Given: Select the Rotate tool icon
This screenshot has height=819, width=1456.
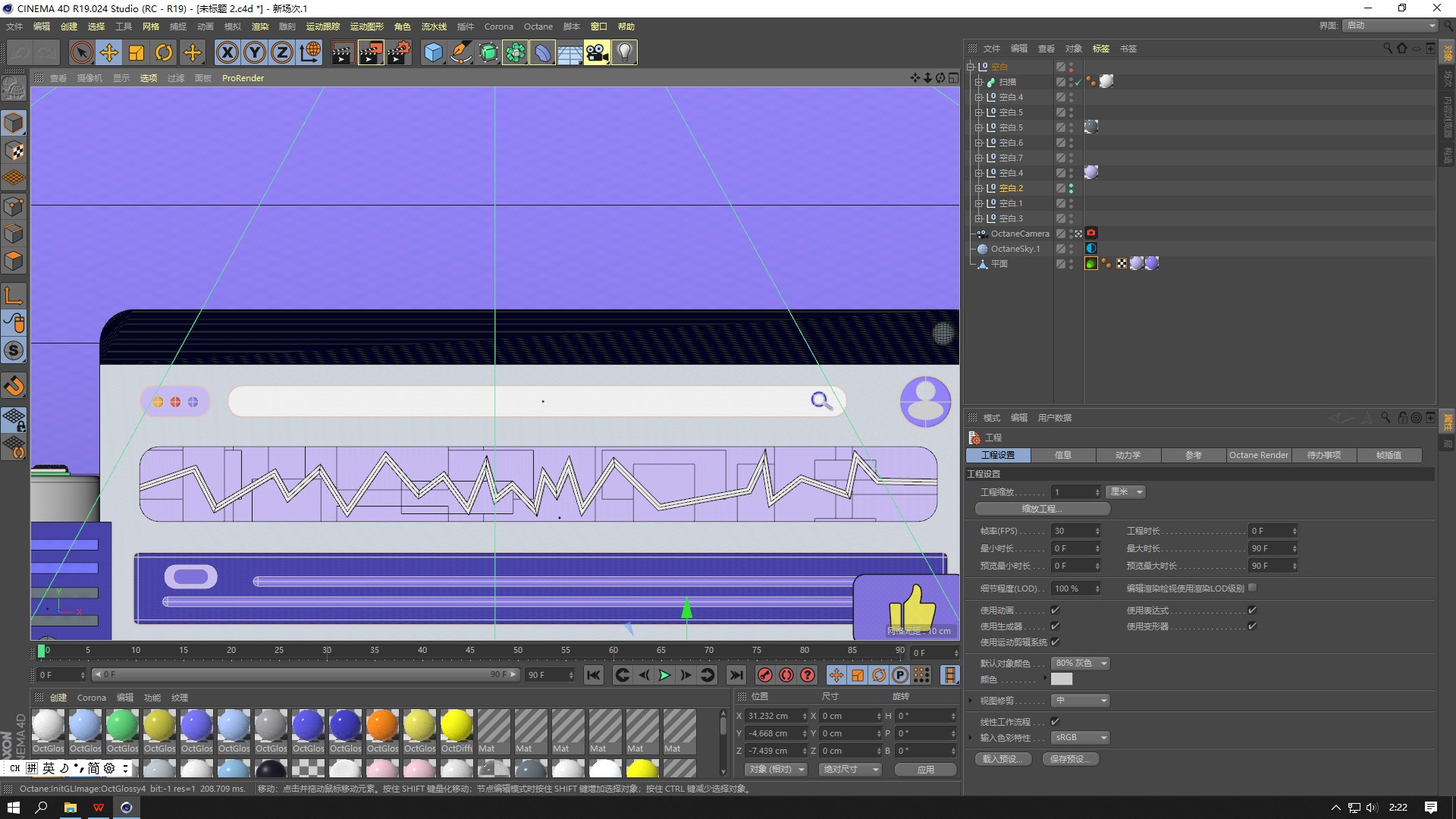Looking at the screenshot, I should tap(164, 53).
